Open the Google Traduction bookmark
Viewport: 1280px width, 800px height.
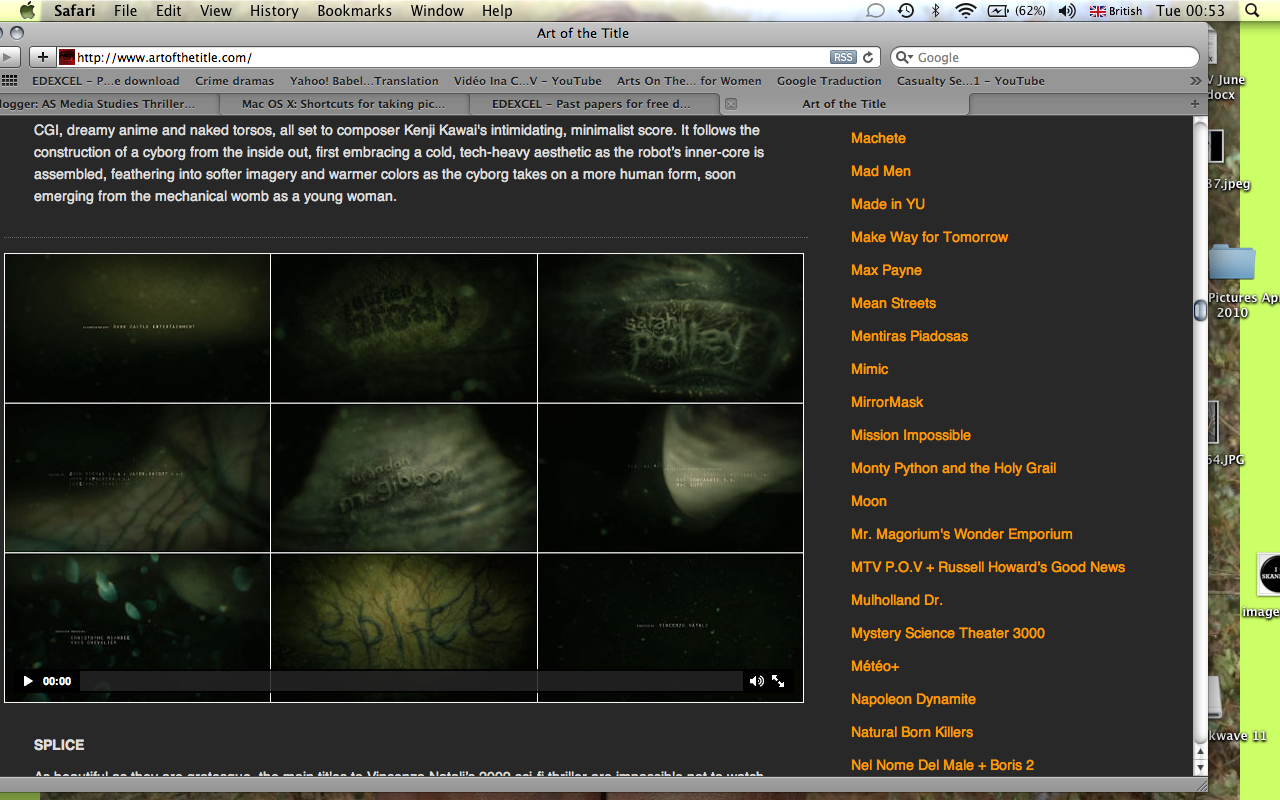point(829,81)
